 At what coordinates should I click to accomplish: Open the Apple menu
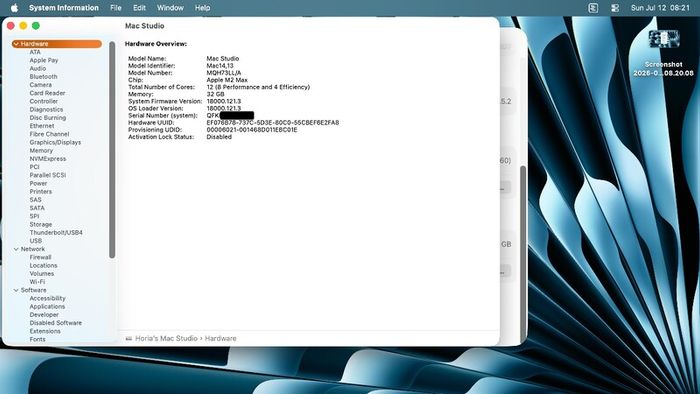point(14,8)
